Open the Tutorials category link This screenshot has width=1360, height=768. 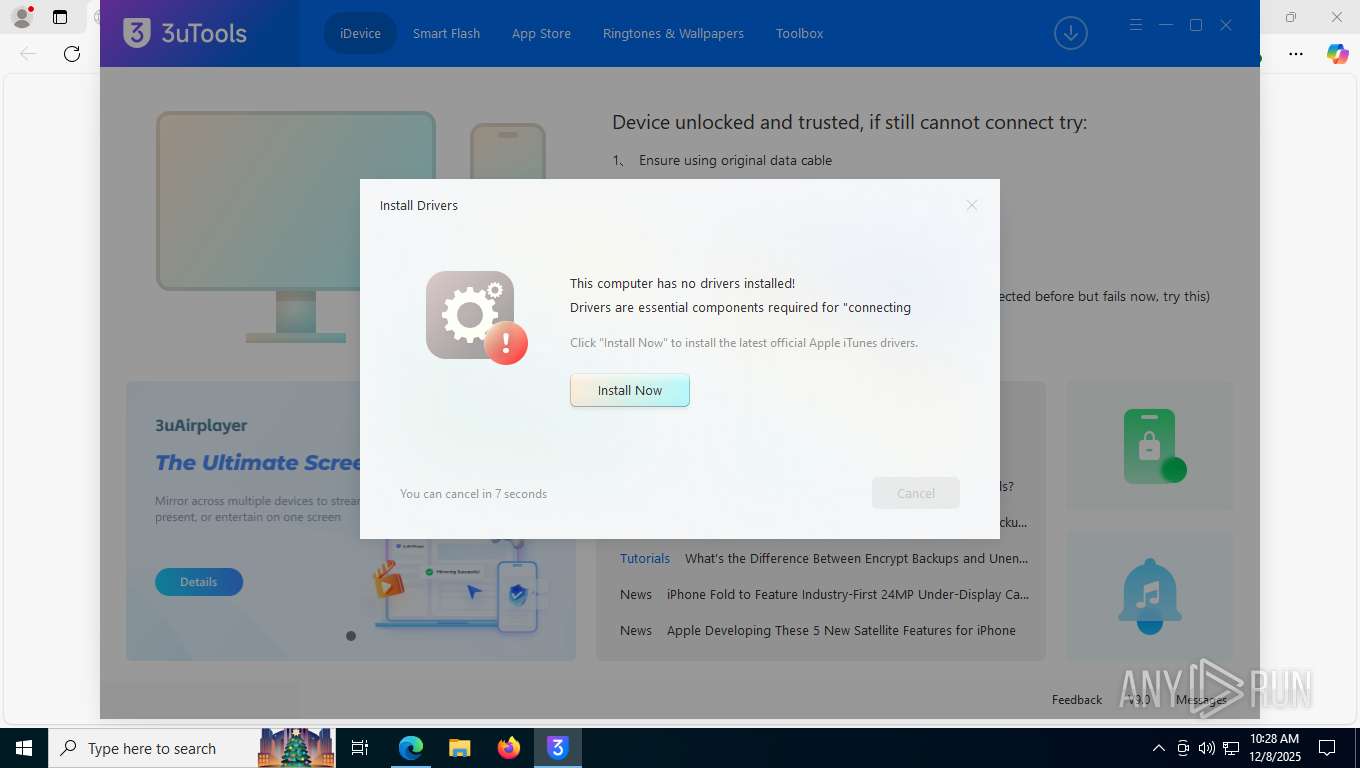point(645,558)
